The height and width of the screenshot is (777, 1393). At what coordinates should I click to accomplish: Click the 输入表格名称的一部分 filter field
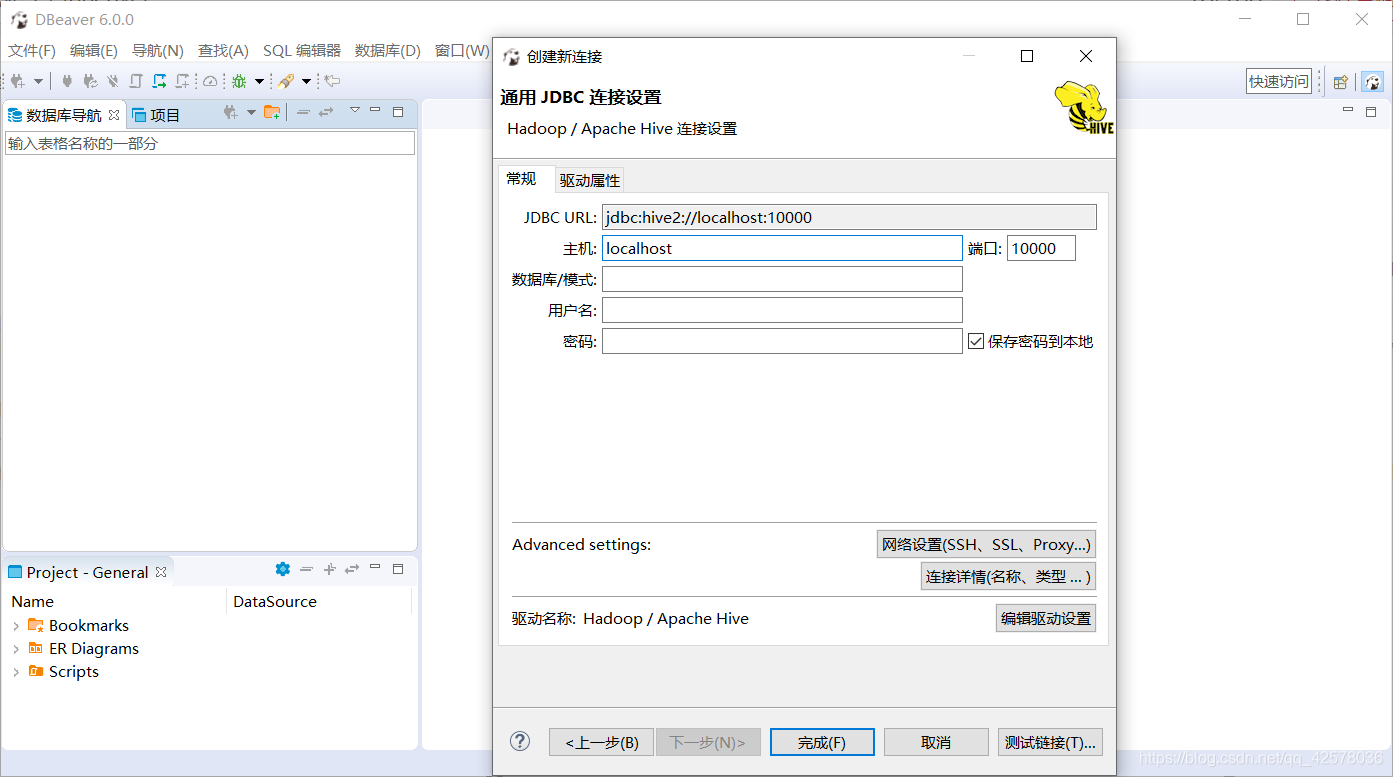tap(210, 143)
